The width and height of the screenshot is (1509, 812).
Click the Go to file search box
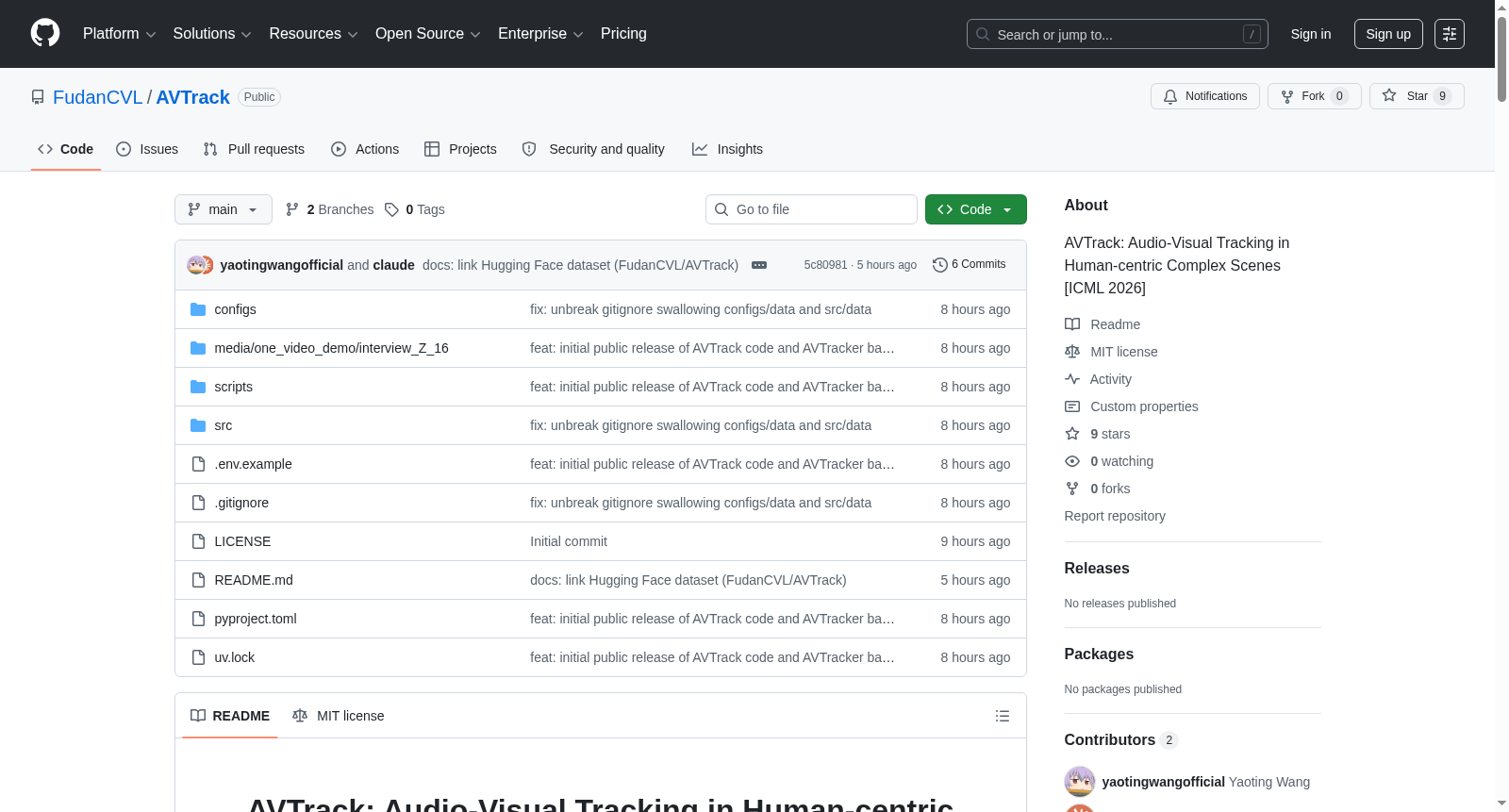pos(811,209)
